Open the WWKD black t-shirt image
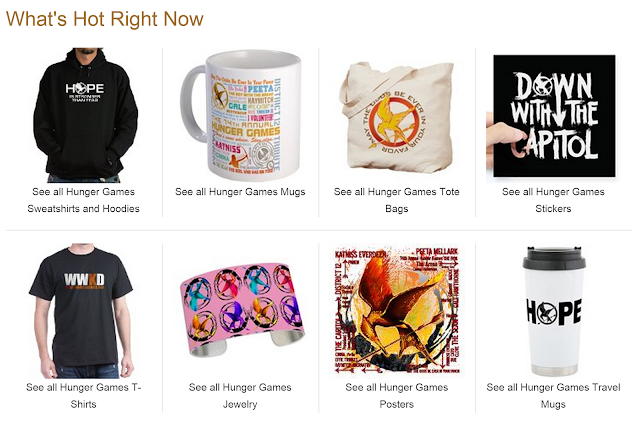640x422 pixels. [82, 311]
